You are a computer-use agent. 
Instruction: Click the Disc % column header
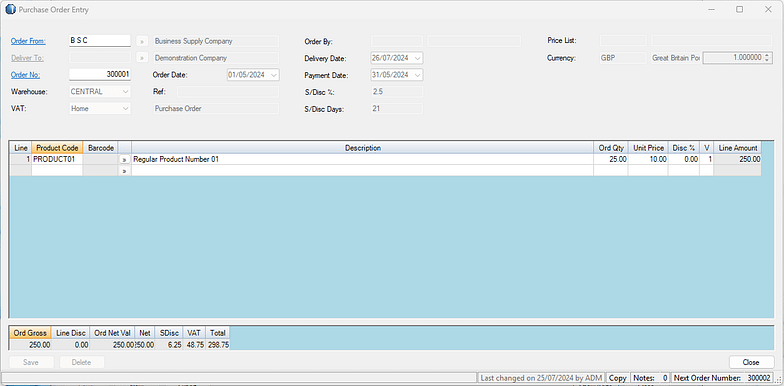[684, 148]
